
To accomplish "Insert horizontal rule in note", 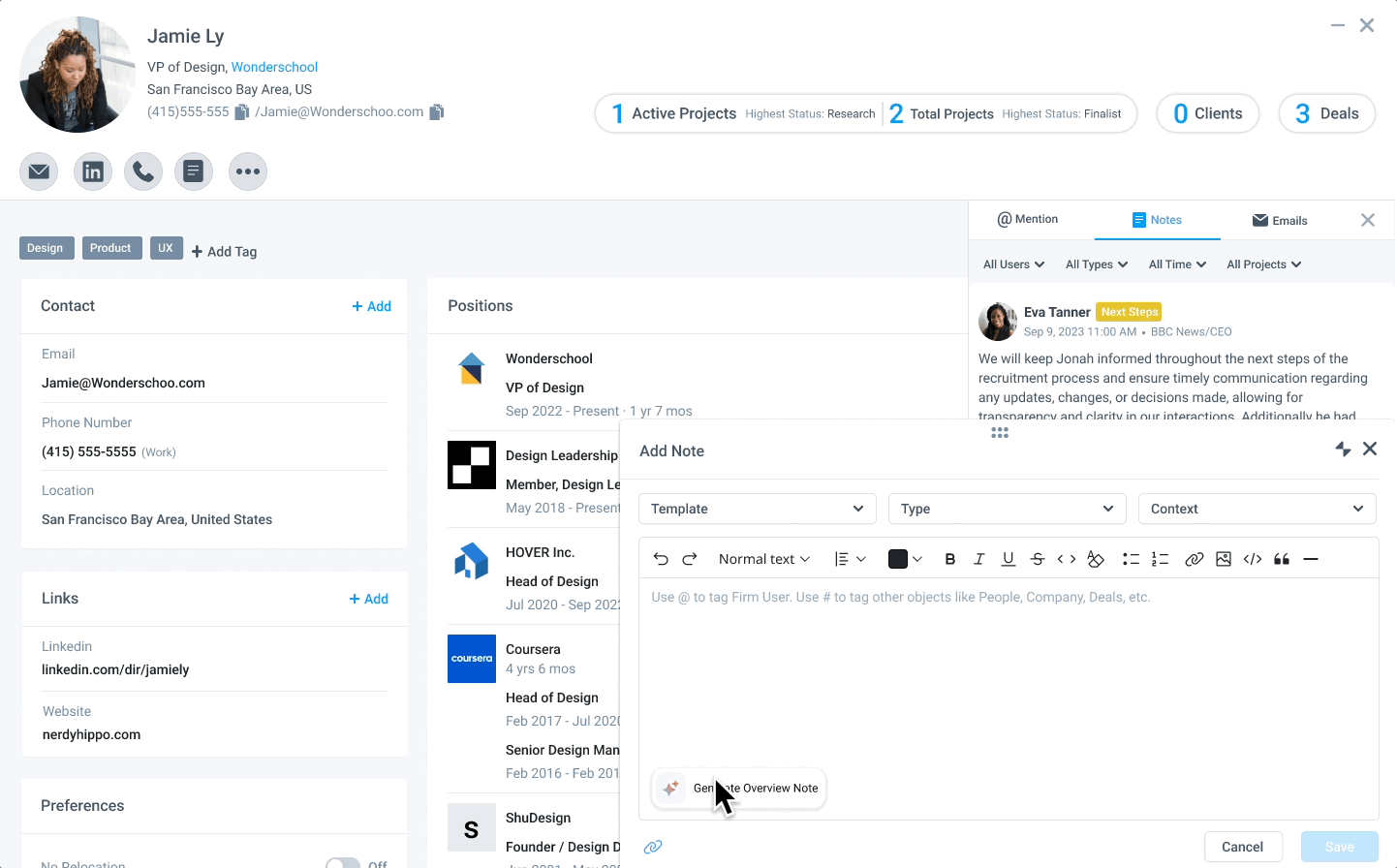I will 1311,559.
